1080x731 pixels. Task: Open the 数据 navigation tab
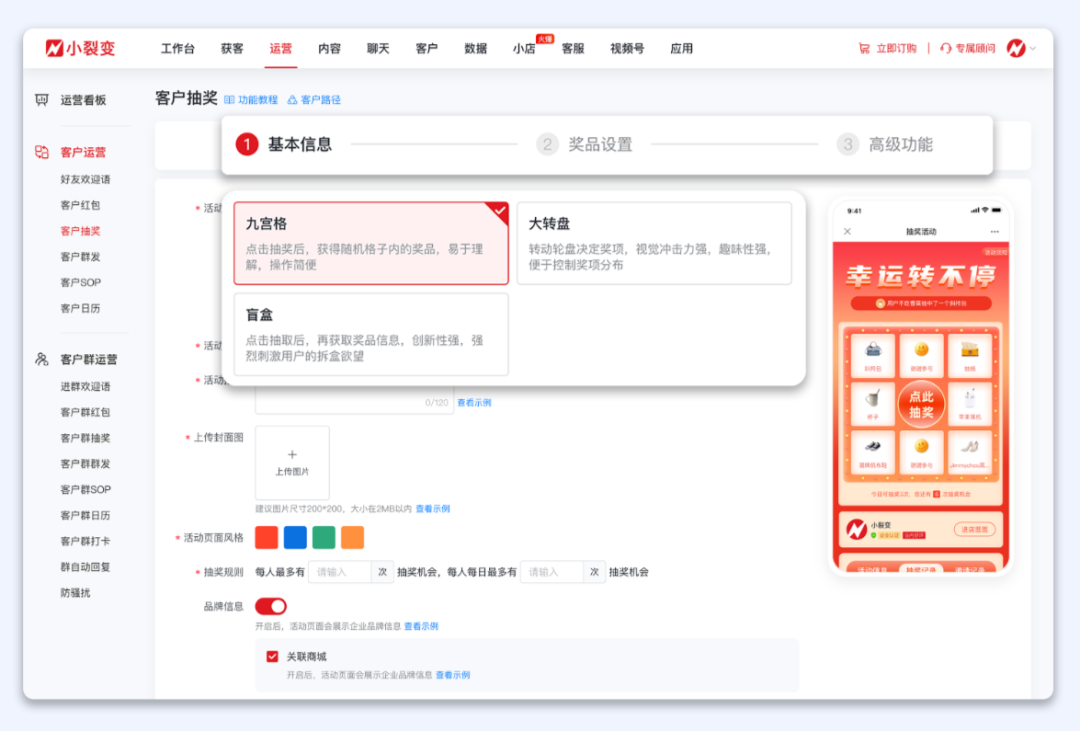[x=474, y=47]
